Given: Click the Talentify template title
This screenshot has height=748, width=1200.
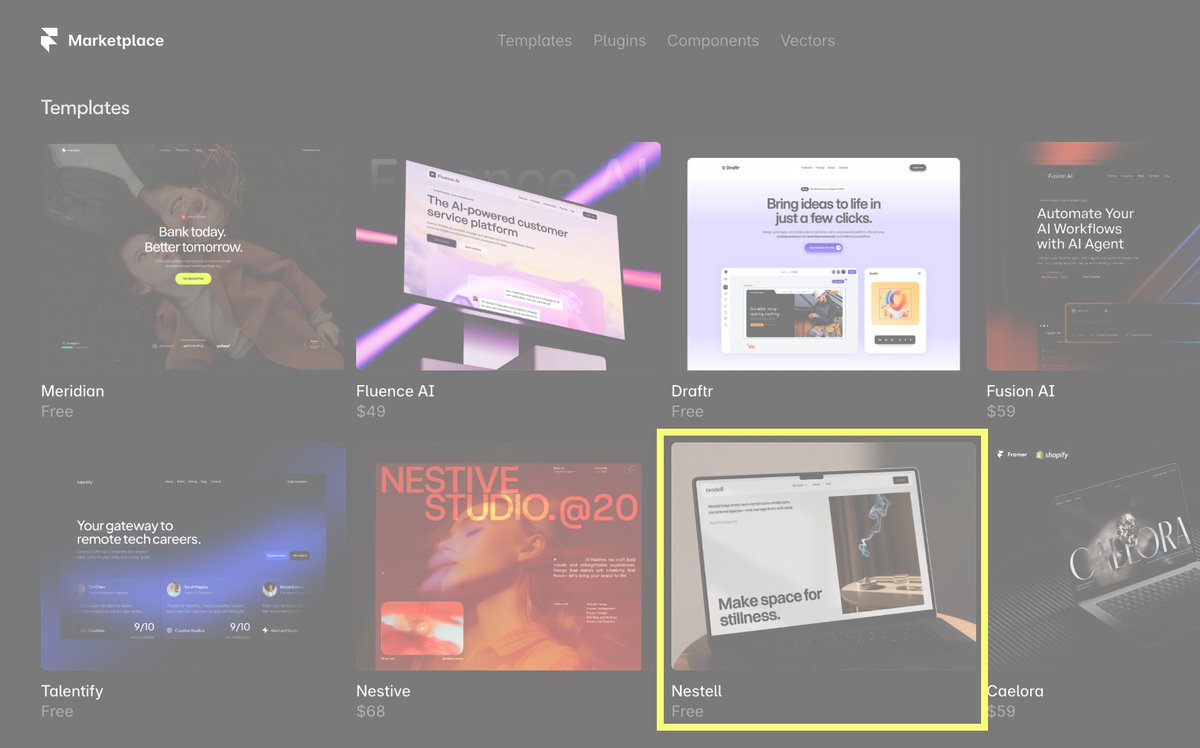Looking at the screenshot, I should 72,691.
